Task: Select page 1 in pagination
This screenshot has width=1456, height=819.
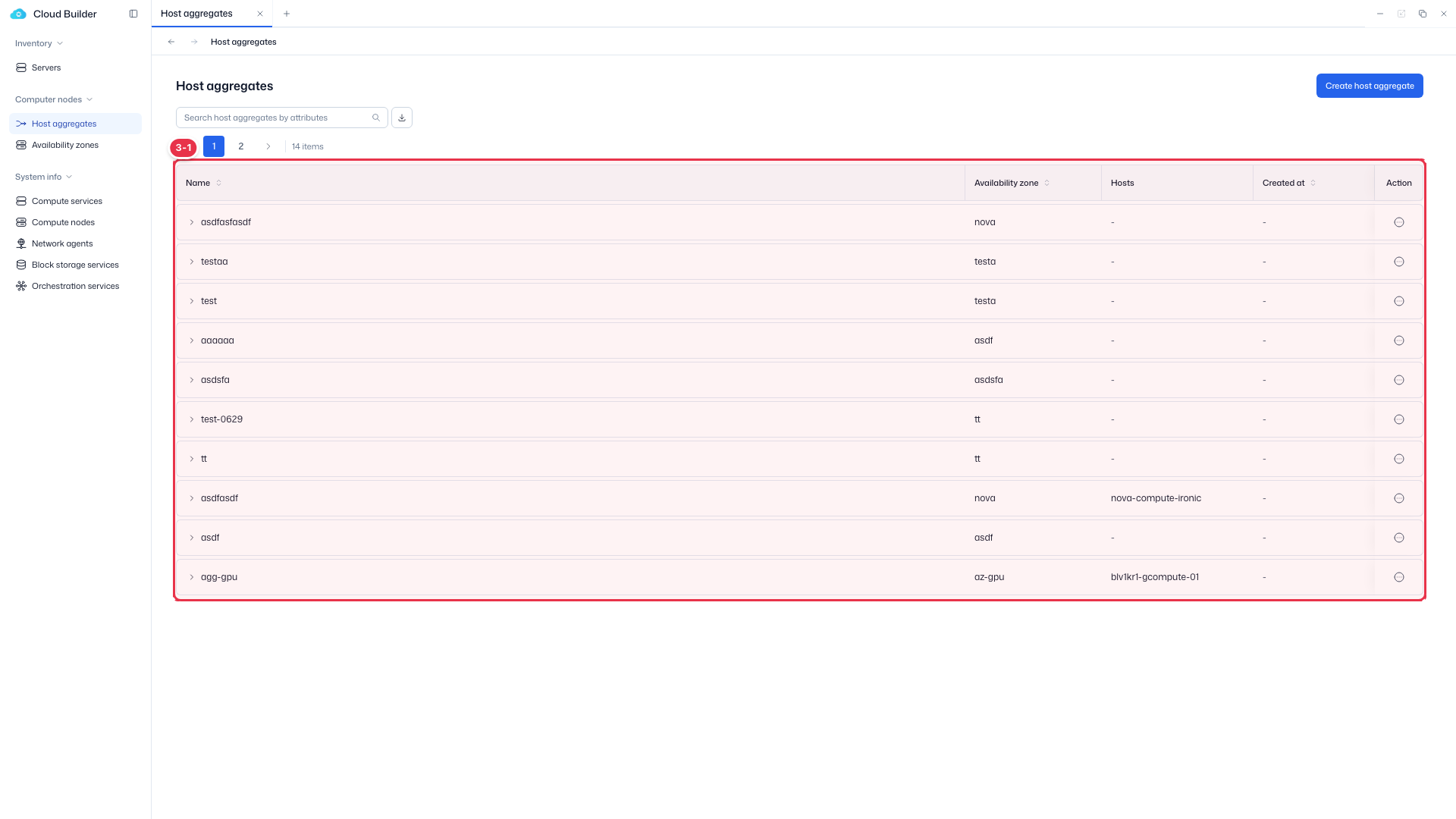Action: (214, 146)
